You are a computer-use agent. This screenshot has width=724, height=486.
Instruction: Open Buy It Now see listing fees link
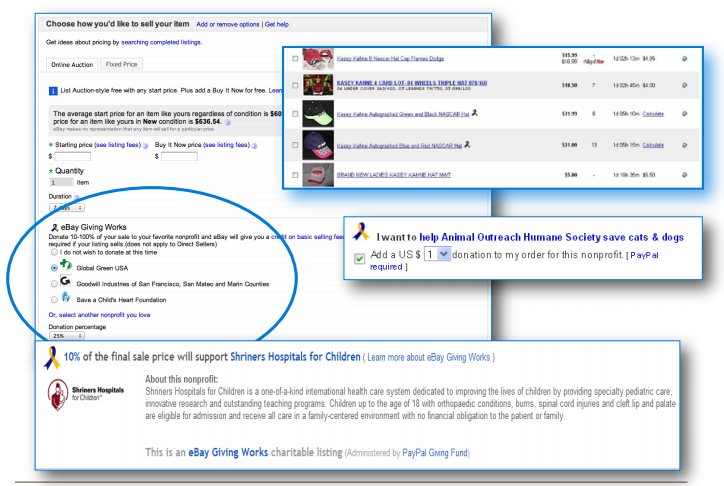pyautogui.click(x=226, y=145)
